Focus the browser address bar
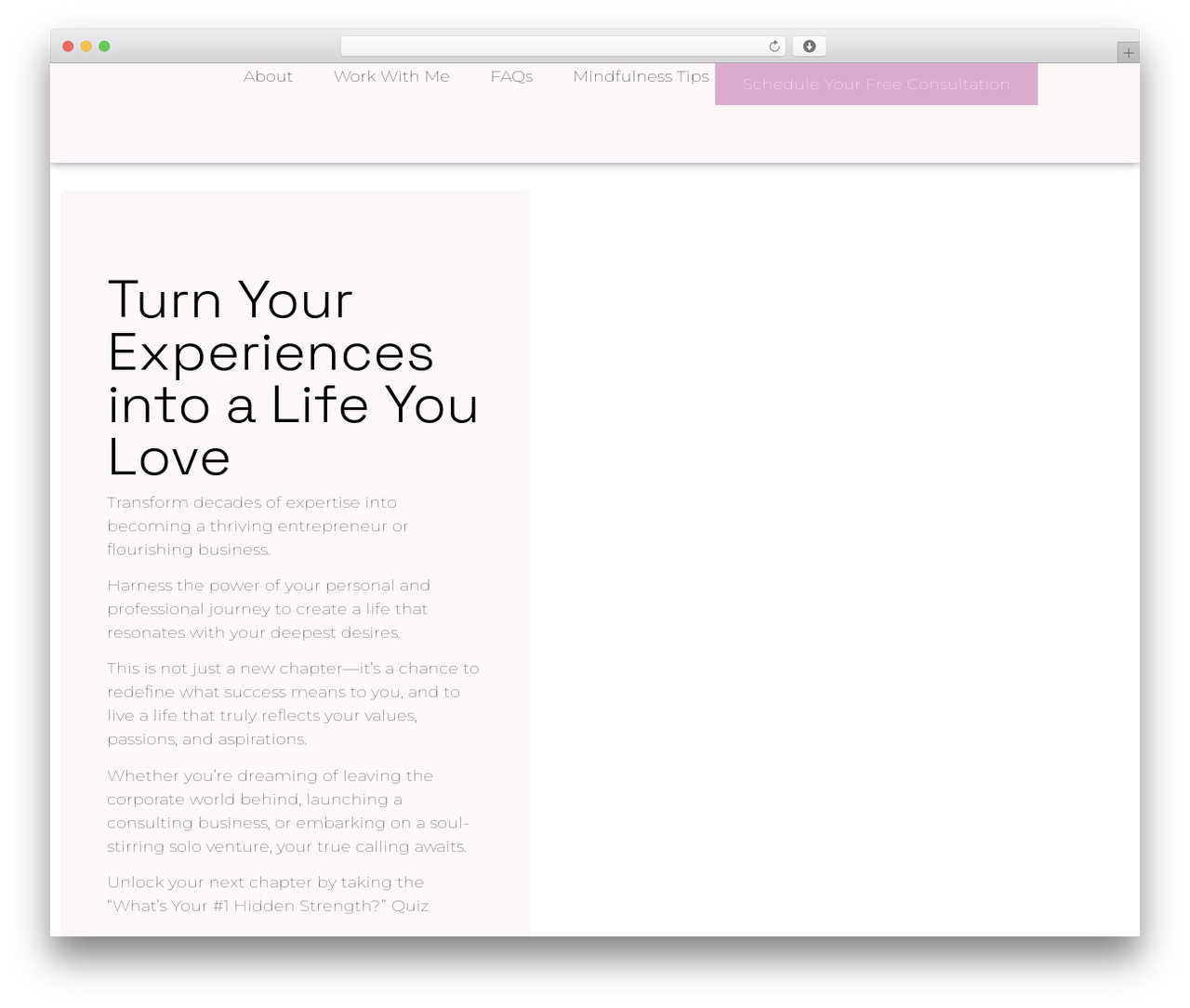The height and width of the screenshot is (1008, 1190). coord(563,46)
